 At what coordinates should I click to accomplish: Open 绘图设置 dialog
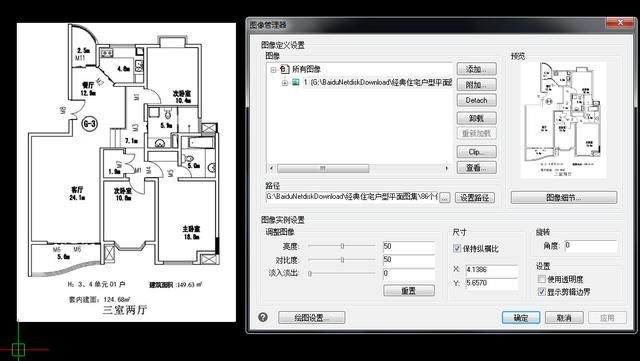[x=311, y=318]
